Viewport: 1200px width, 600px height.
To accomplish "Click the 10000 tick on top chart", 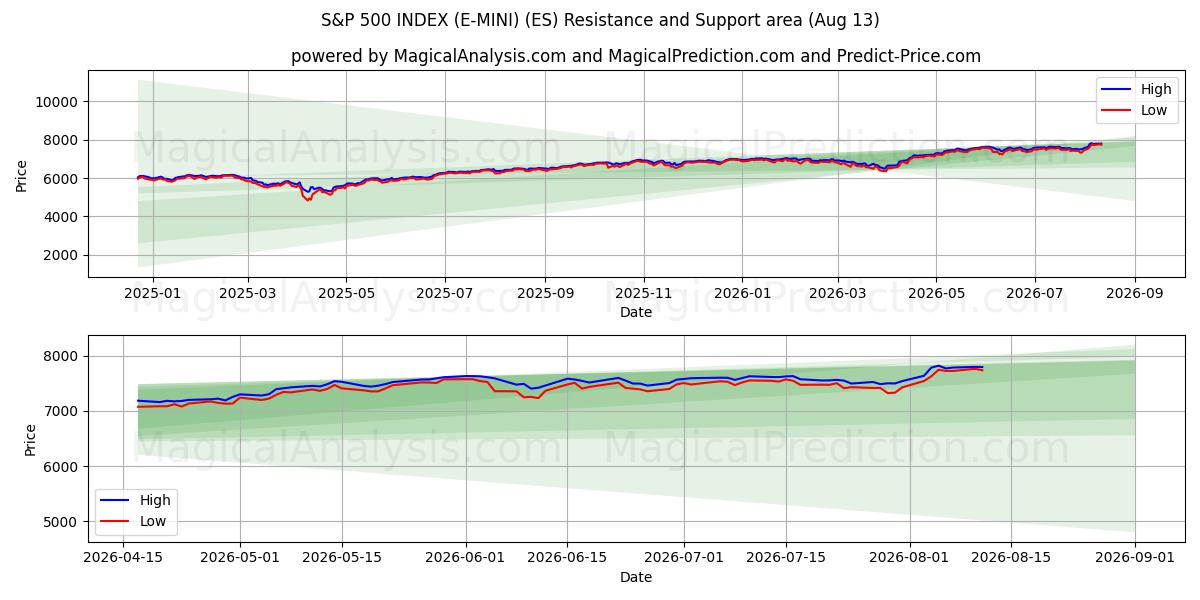I will [57, 102].
